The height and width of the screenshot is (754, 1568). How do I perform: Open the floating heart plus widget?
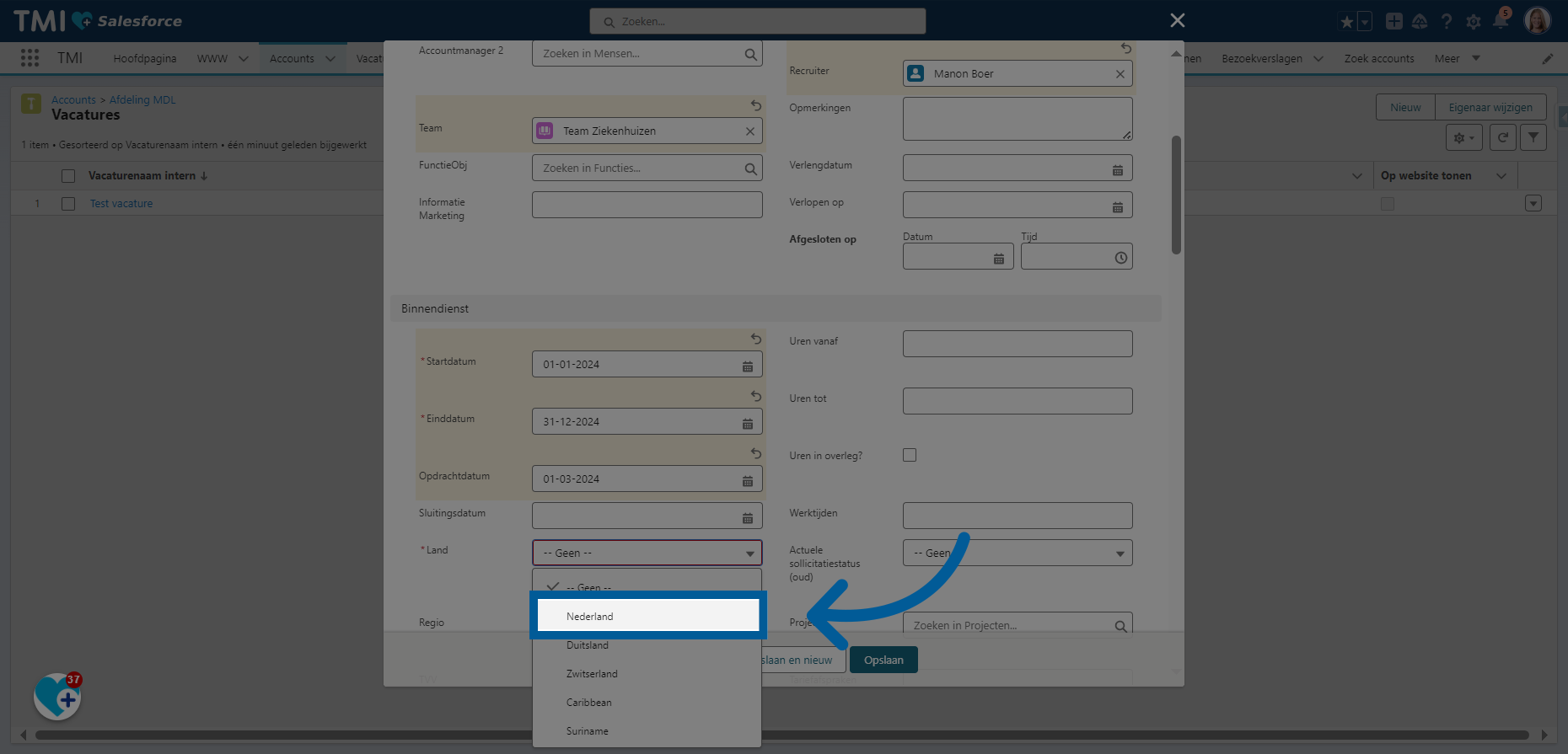click(x=57, y=697)
